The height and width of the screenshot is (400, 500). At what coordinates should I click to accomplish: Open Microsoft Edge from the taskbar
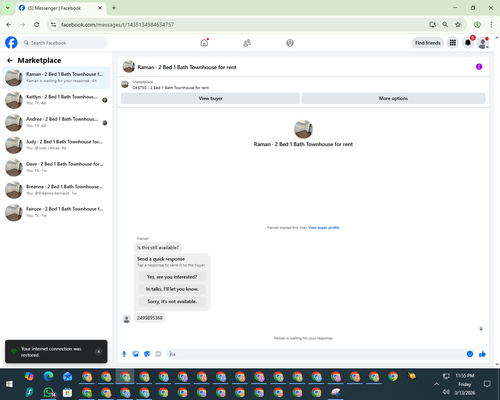click(x=49, y=376)
